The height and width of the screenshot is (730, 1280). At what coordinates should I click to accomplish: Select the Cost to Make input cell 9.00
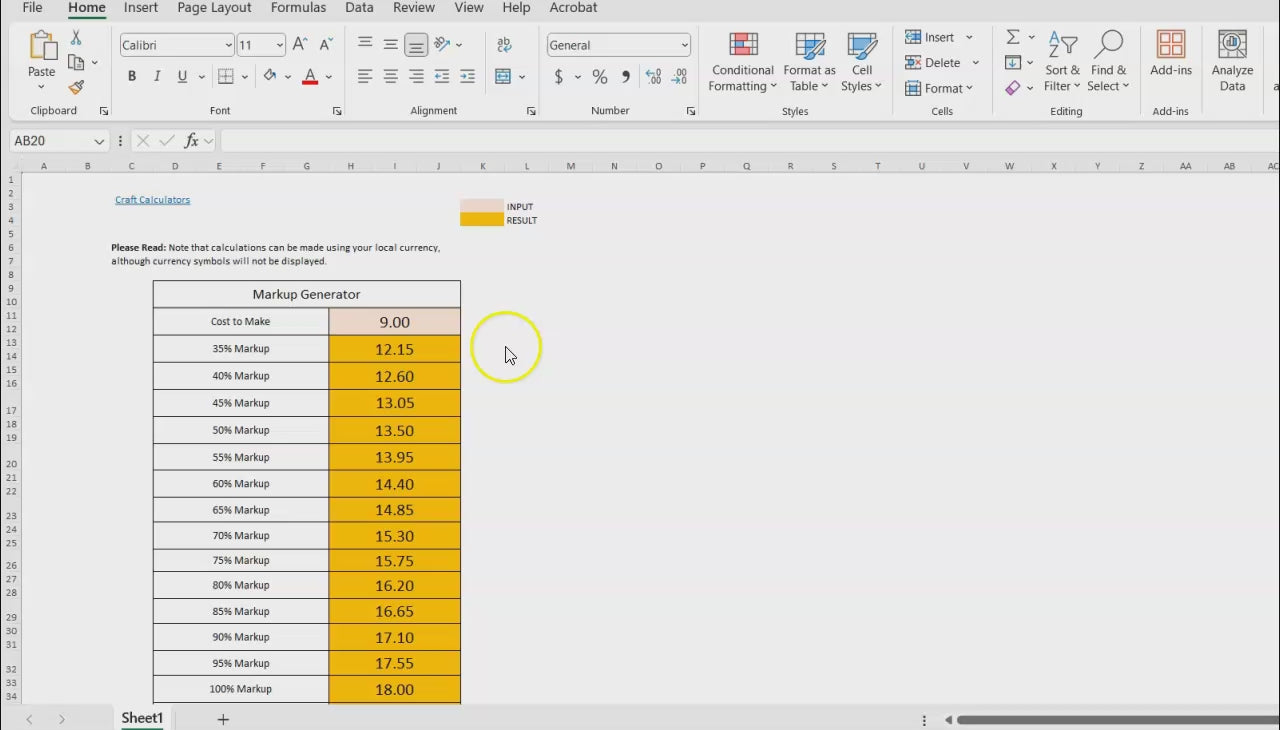tap(394, 322)
